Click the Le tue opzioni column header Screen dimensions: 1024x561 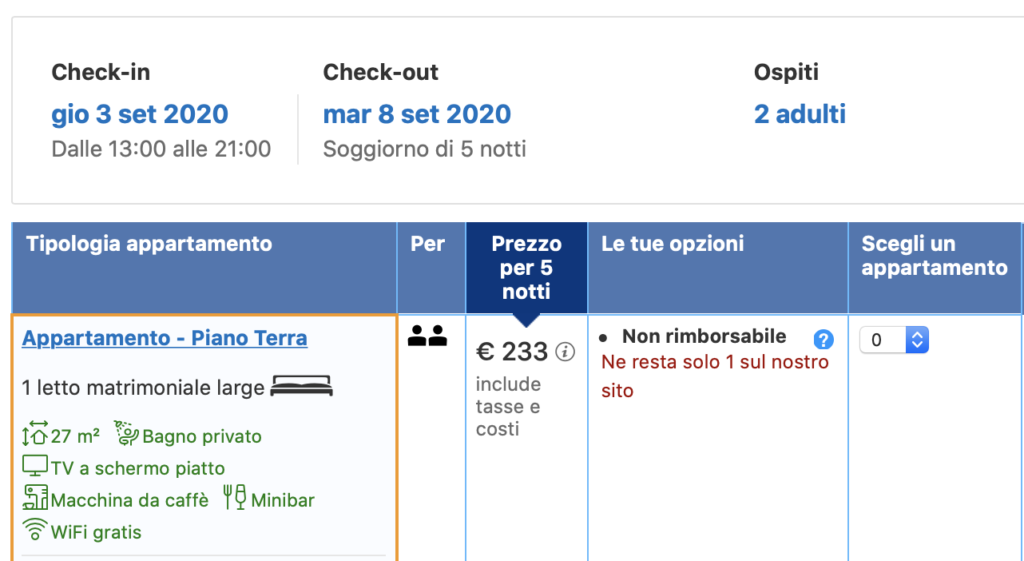coord(673,244)
